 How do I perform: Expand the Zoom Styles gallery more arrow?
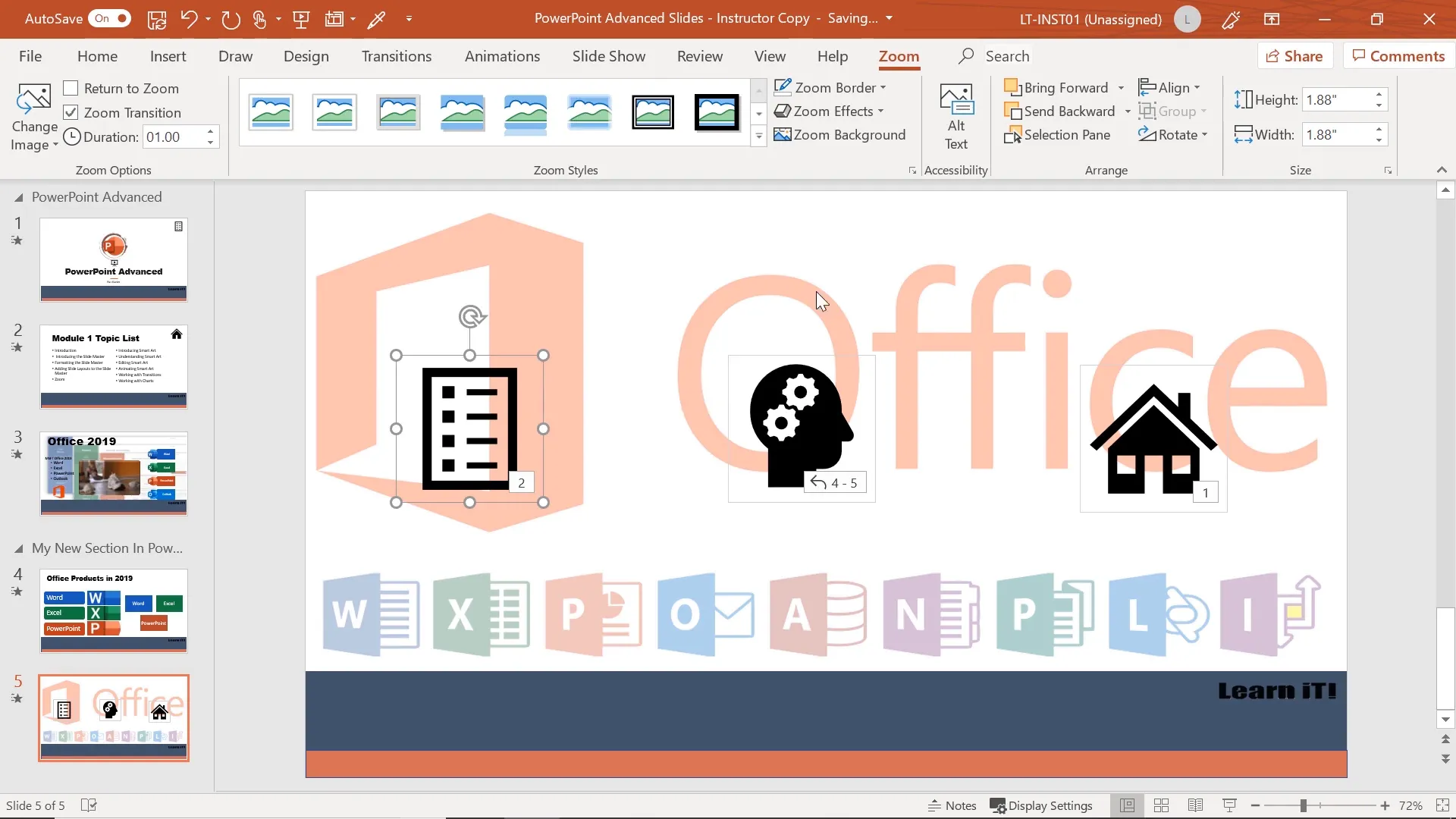pyautogui.click(x=758, y=136)
